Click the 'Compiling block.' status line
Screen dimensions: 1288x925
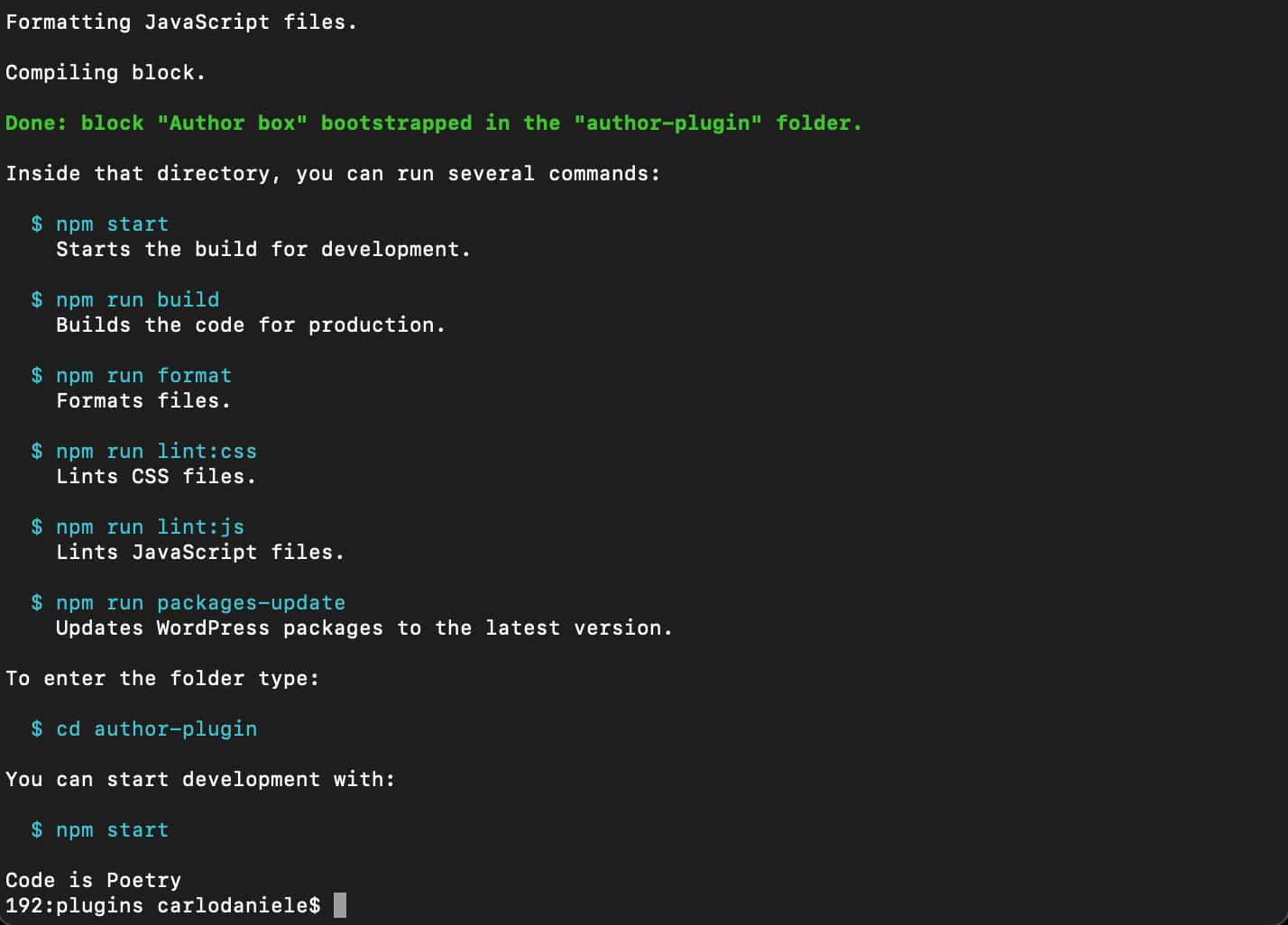[x=106, y=72]
